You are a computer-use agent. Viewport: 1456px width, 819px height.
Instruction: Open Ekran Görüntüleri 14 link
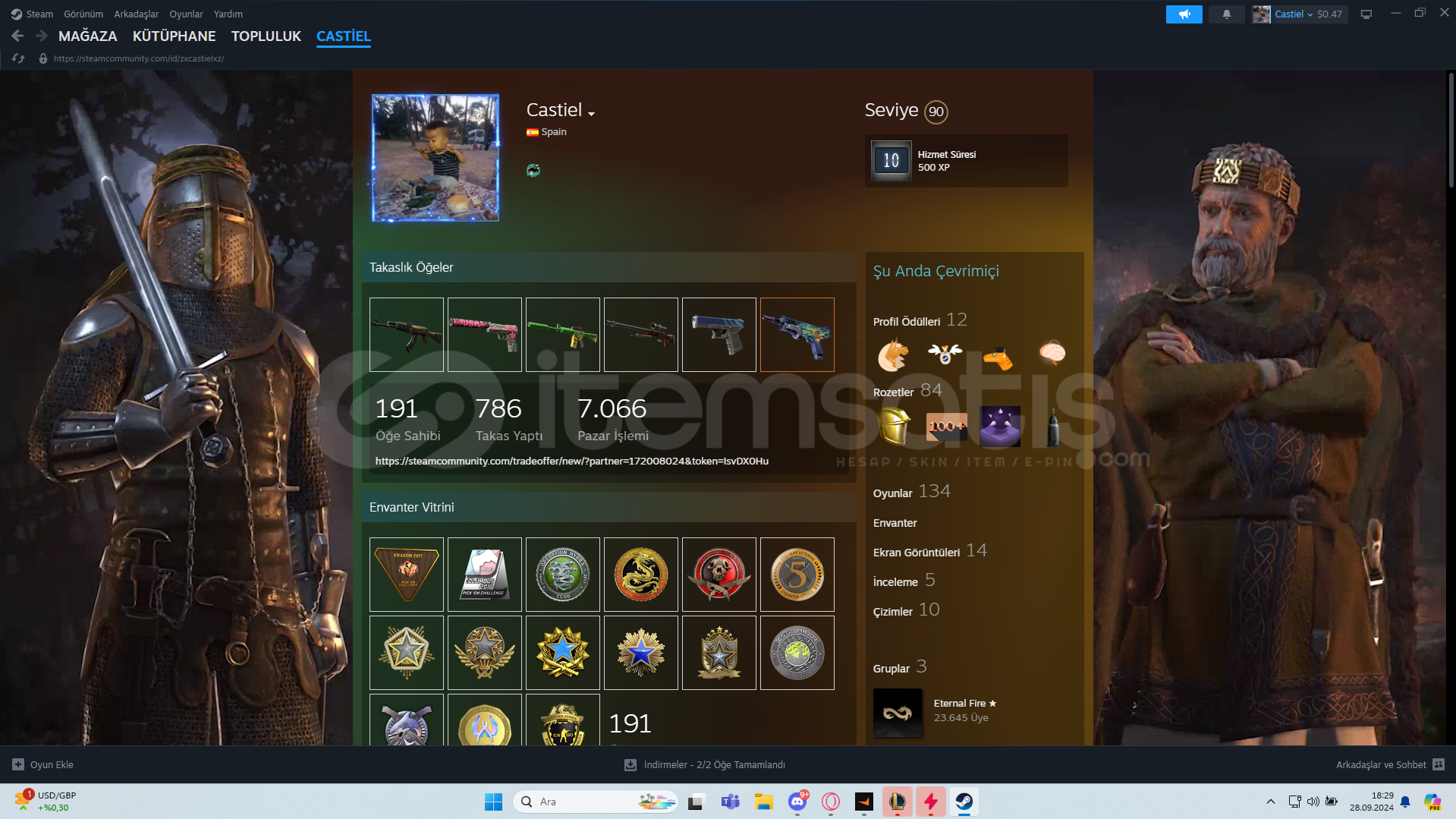point(929,551)
